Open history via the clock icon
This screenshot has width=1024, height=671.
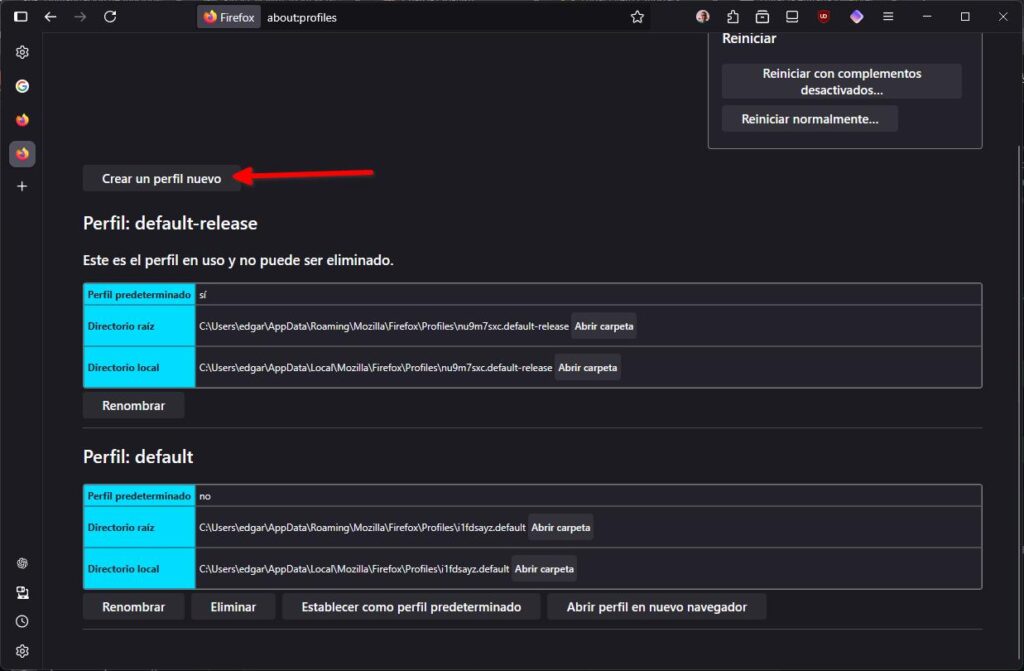pos(22,621)
